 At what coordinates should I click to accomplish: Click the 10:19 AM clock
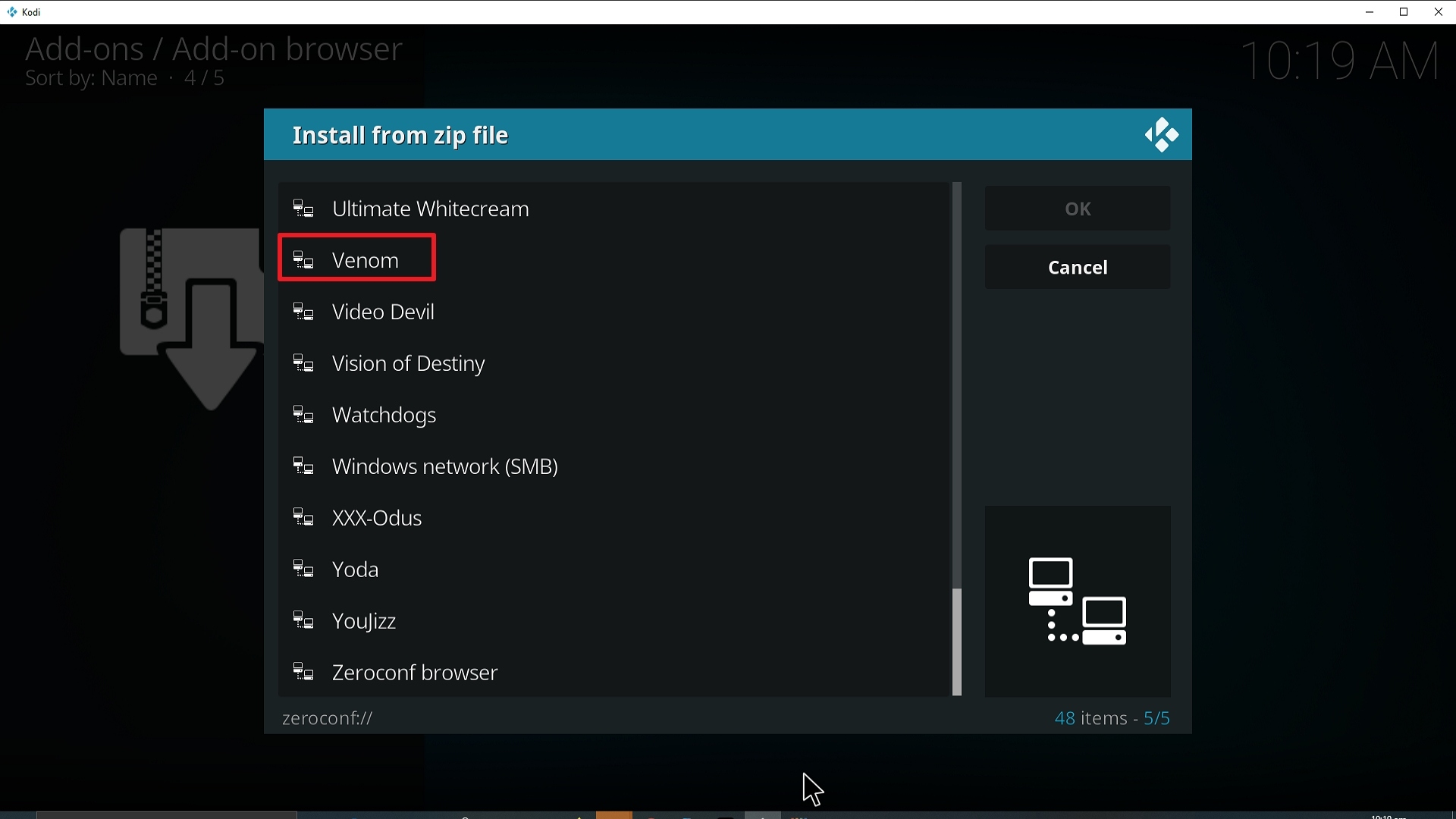1341,61
